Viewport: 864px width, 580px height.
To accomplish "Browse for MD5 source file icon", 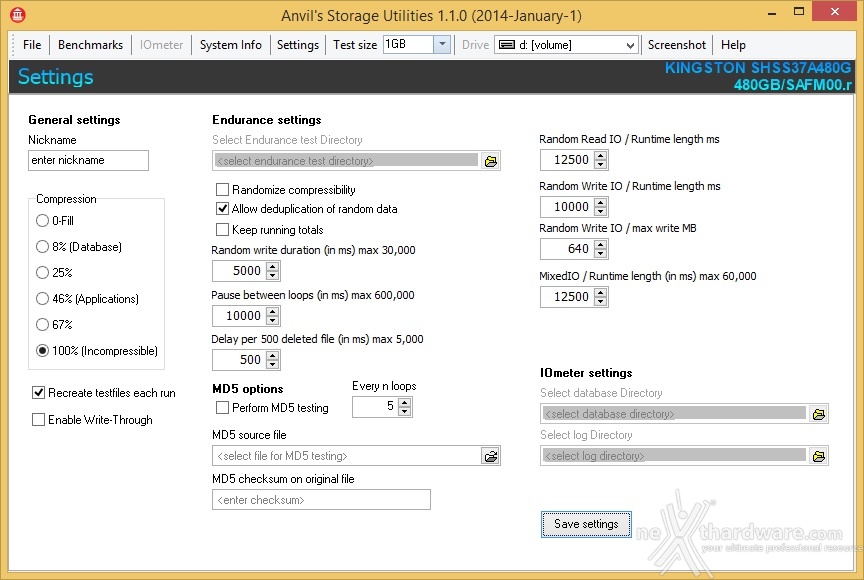I will [490, 456].
